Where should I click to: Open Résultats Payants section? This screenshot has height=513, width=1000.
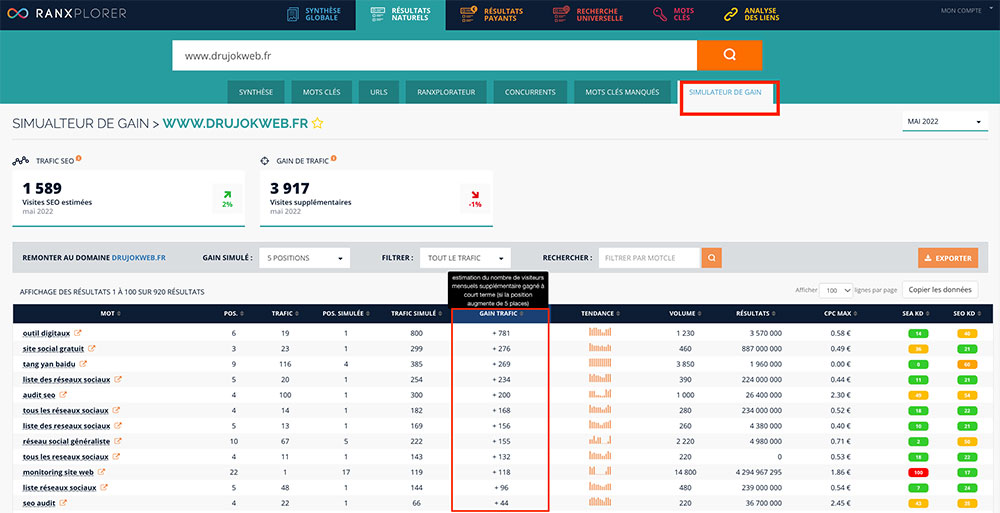(492, 14)
